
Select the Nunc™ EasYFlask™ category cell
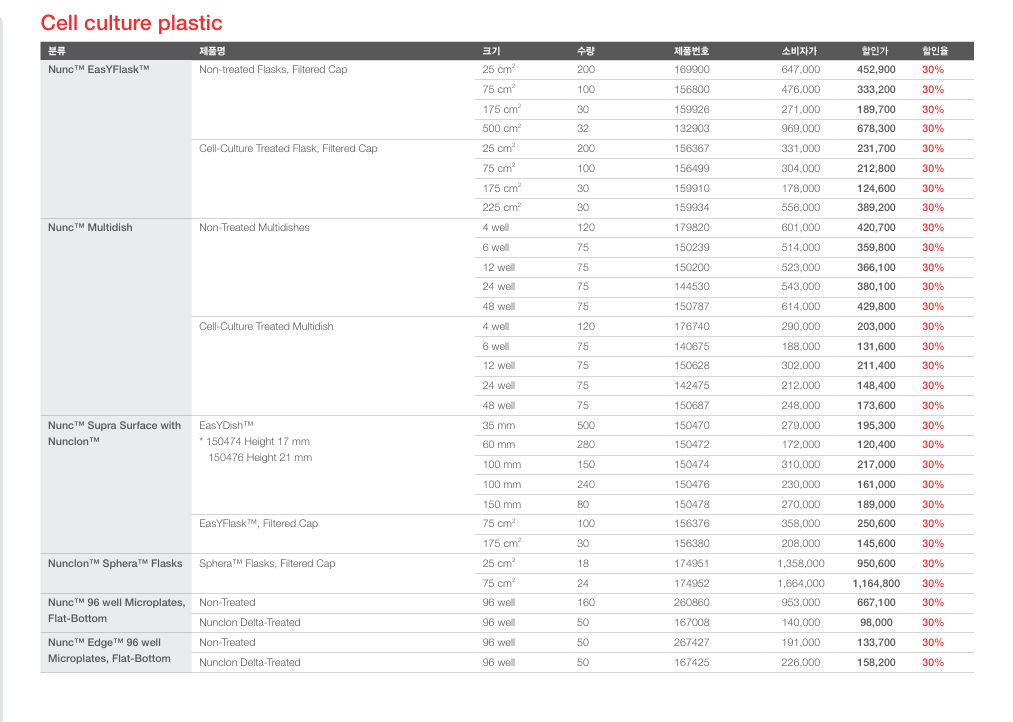tap(99, 70)
